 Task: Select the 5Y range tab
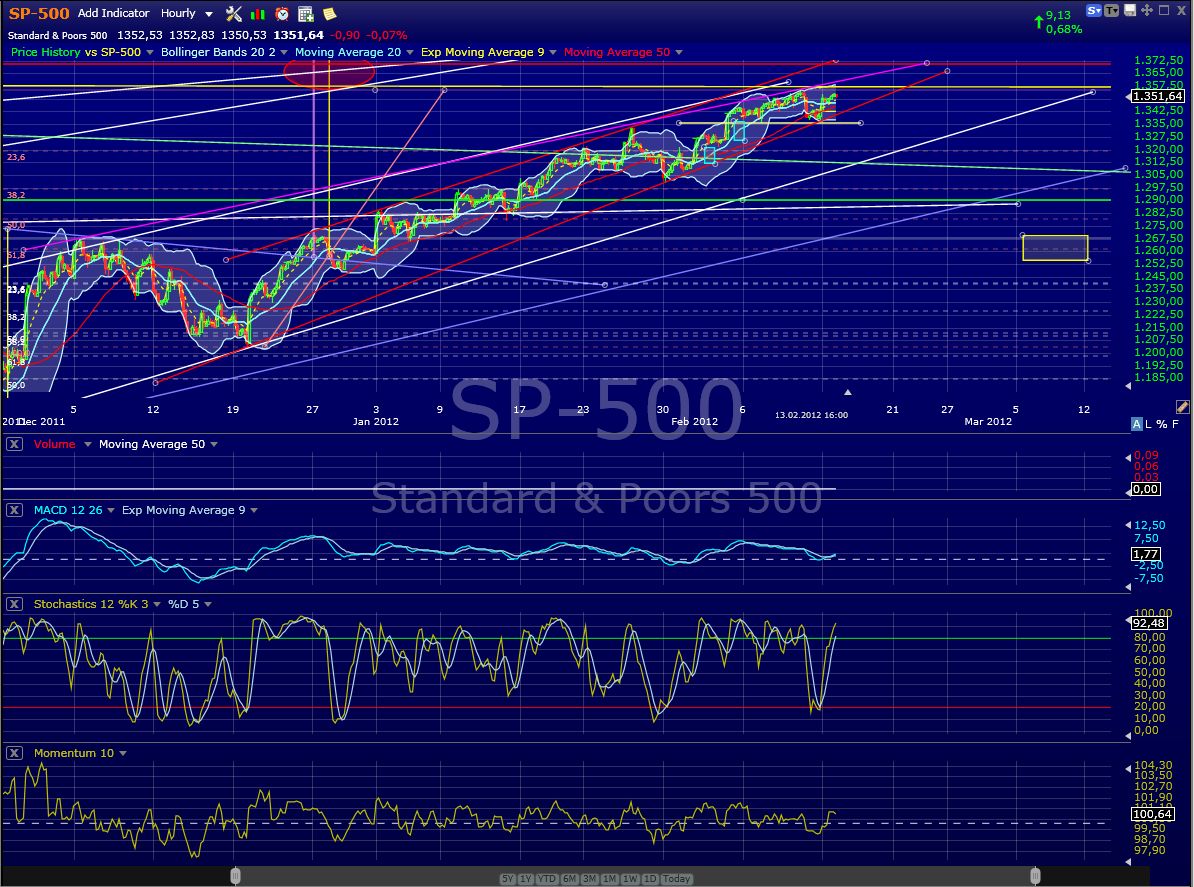[x=507, y=879]
